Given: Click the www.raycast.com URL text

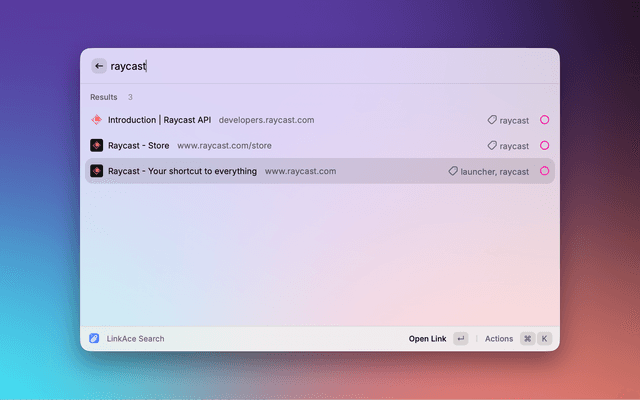Looking at the screenshot, I should click(x=300, y=171).
